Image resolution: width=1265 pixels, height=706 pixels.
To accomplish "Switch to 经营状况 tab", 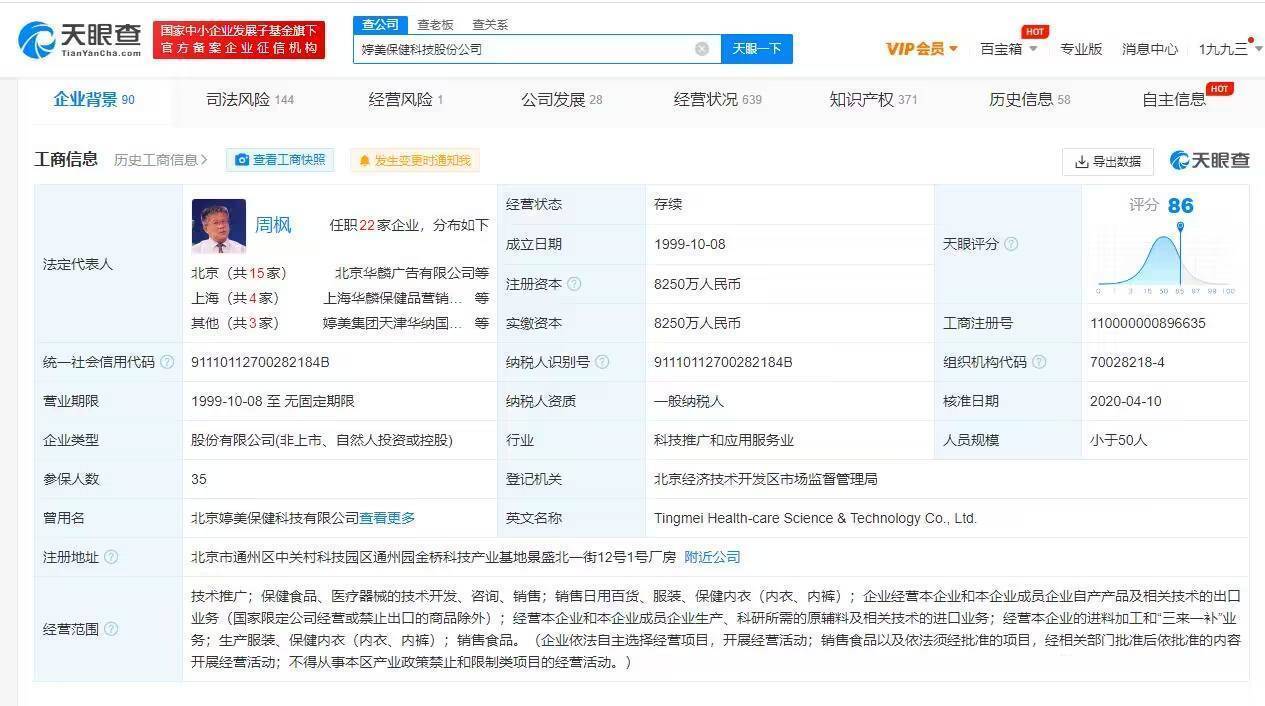I will [x=717, y=99].
